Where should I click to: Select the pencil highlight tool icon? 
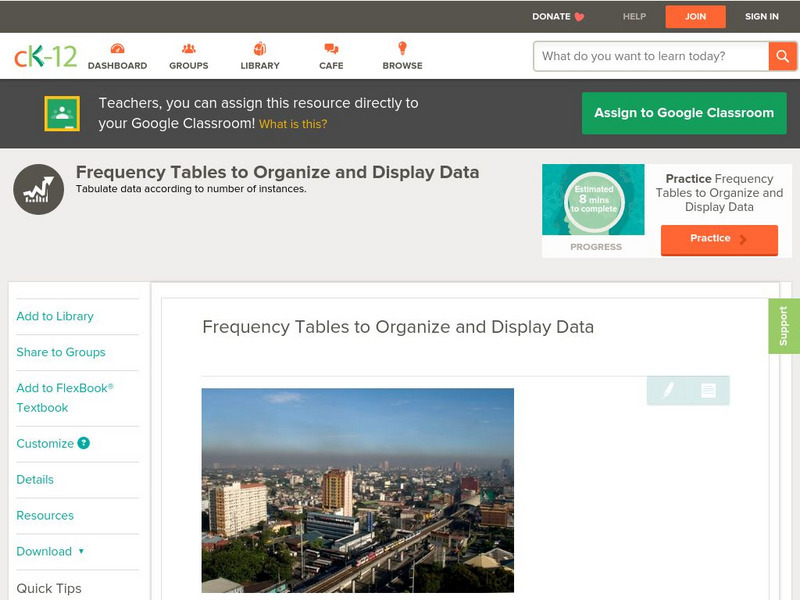[668, 390]
